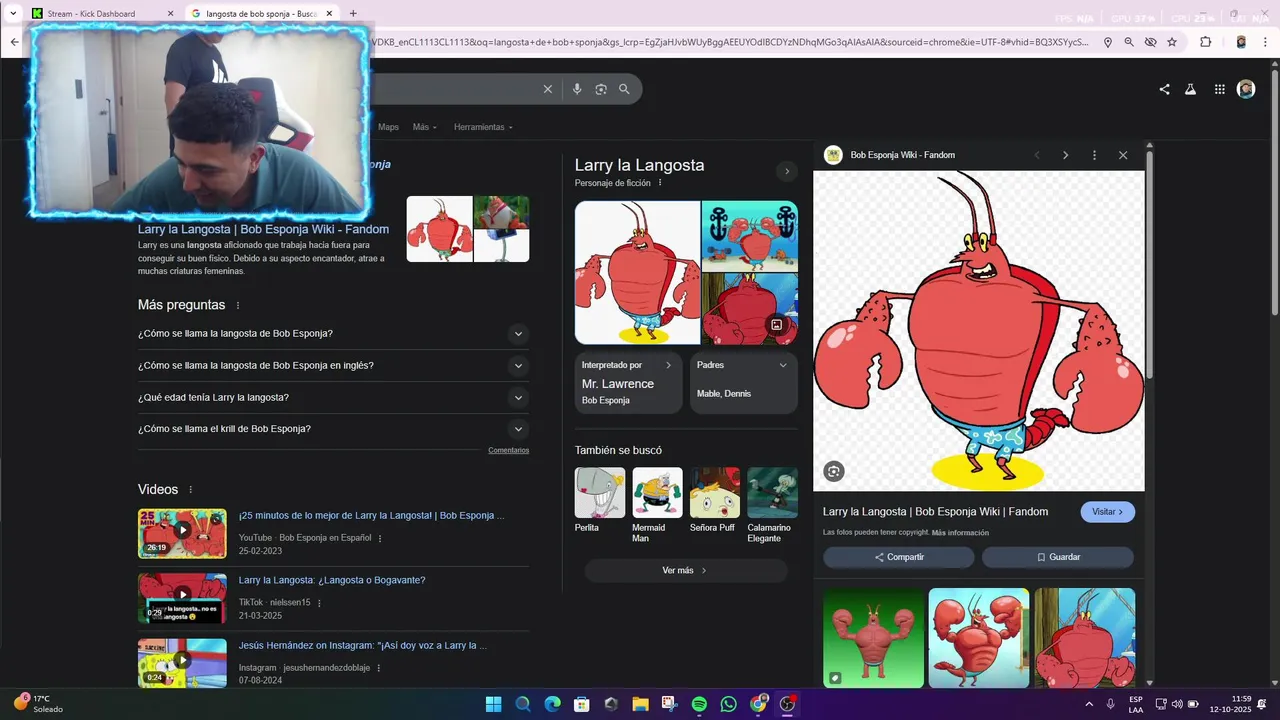Open the Chrome profile avatar in the toolbar

tap(1241, 42)
